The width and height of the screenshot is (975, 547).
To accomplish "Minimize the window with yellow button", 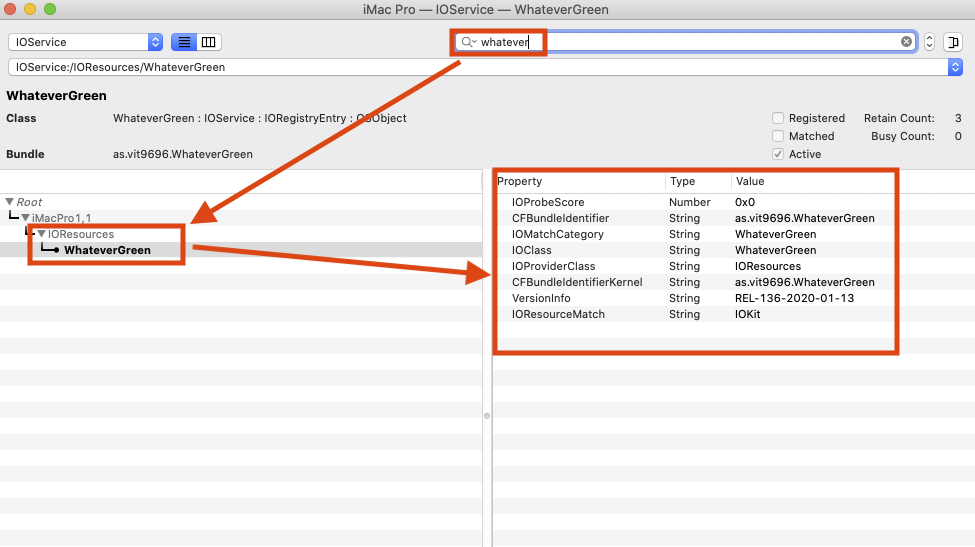I will (x=30, y=9).
